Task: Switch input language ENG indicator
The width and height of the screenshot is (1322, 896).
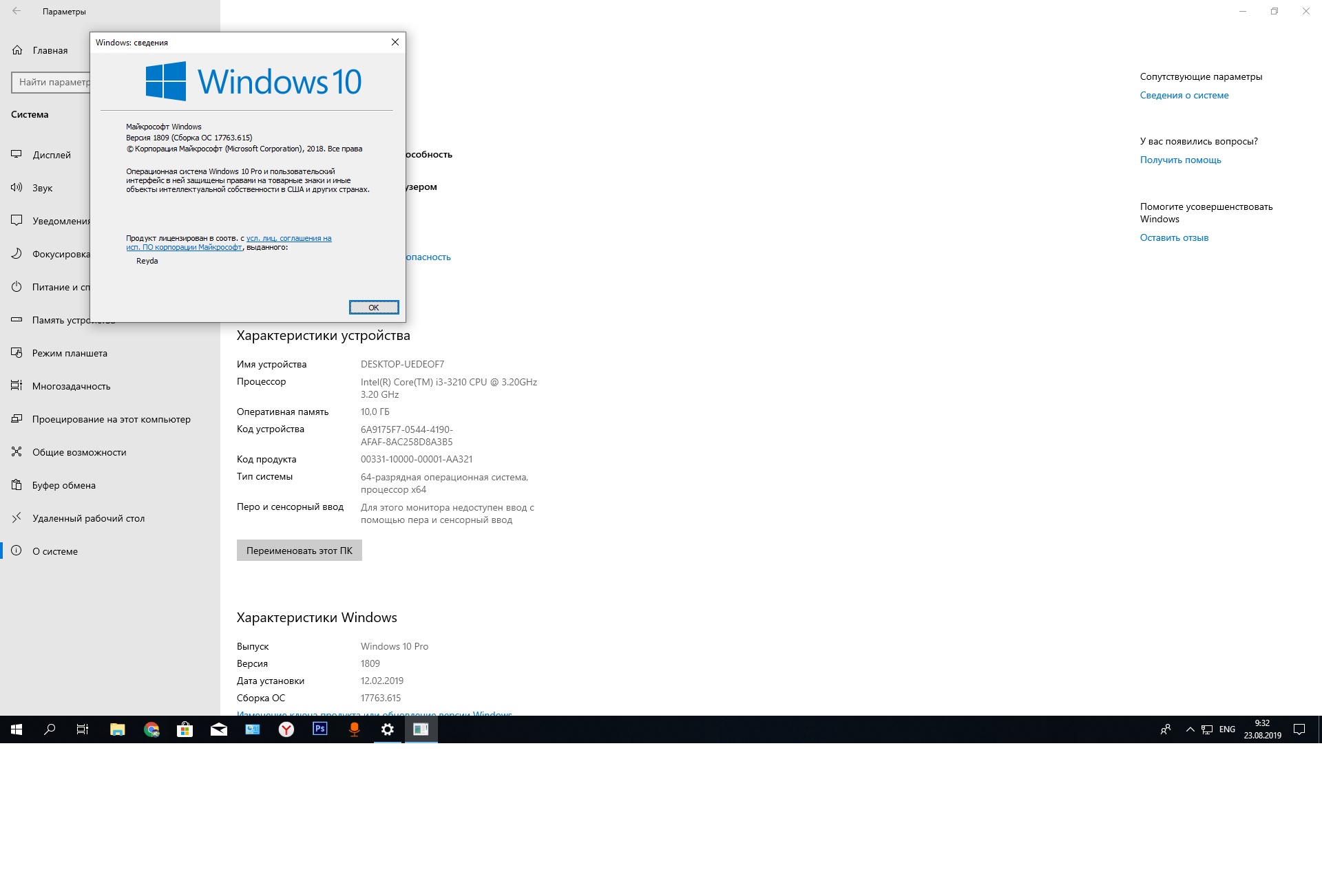Action: (1227, 729)
